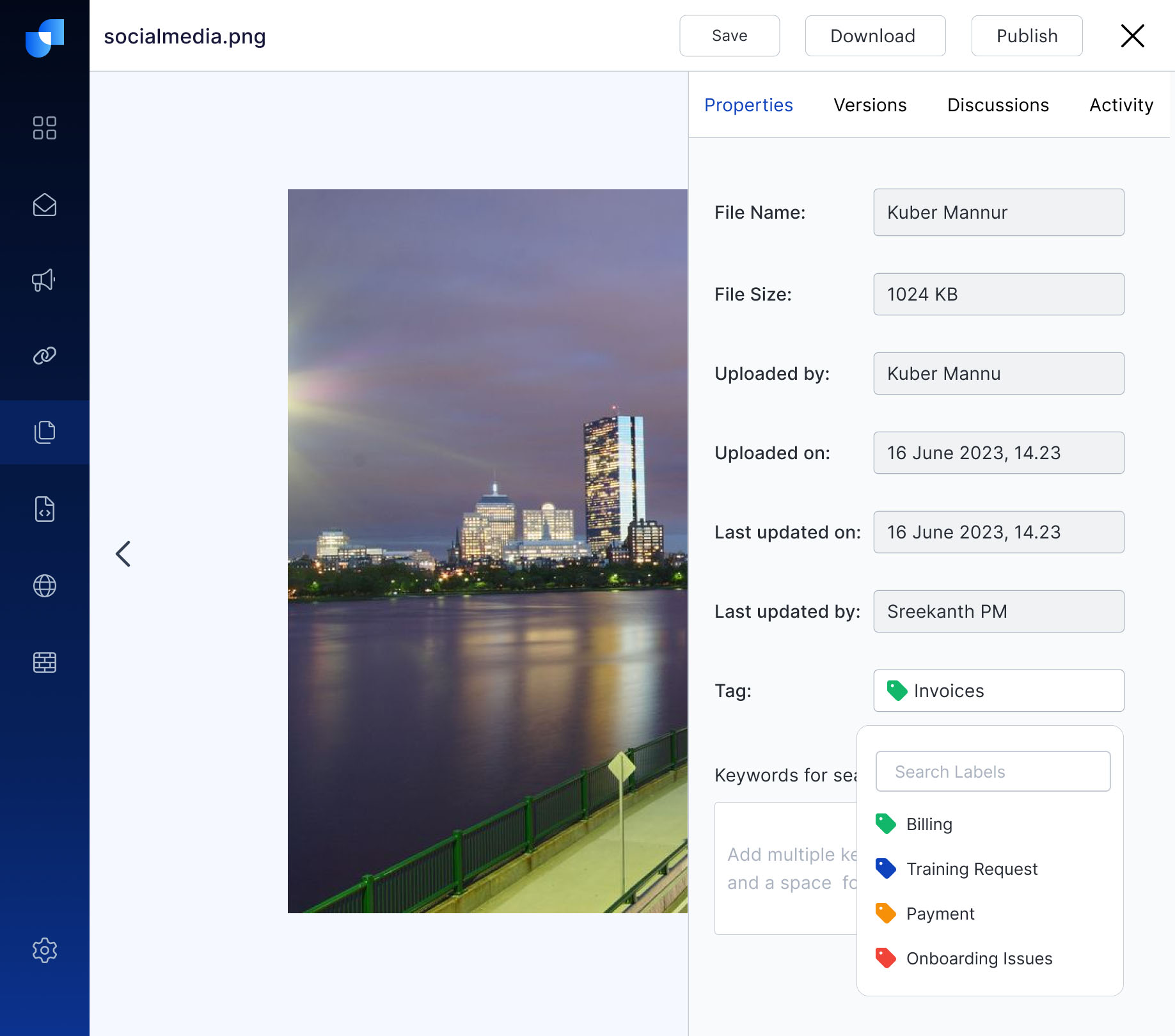This screenshot has height=1036, width=1175.
Task: Click the 'Last updated by:' label
Action: pyautogui.click(x=787, y=611)
